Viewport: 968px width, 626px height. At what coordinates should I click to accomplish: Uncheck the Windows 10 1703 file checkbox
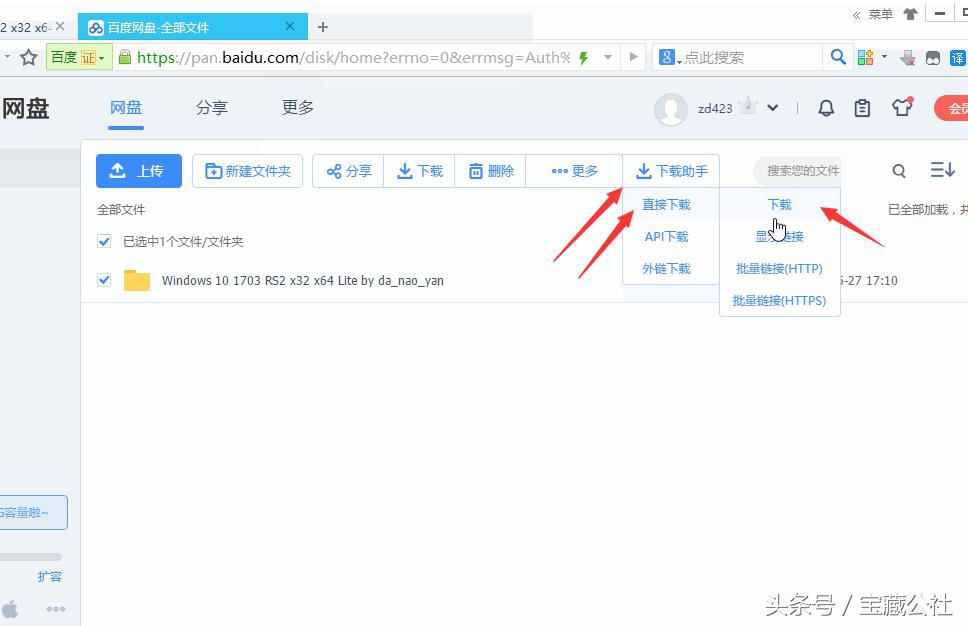point(104,280)
